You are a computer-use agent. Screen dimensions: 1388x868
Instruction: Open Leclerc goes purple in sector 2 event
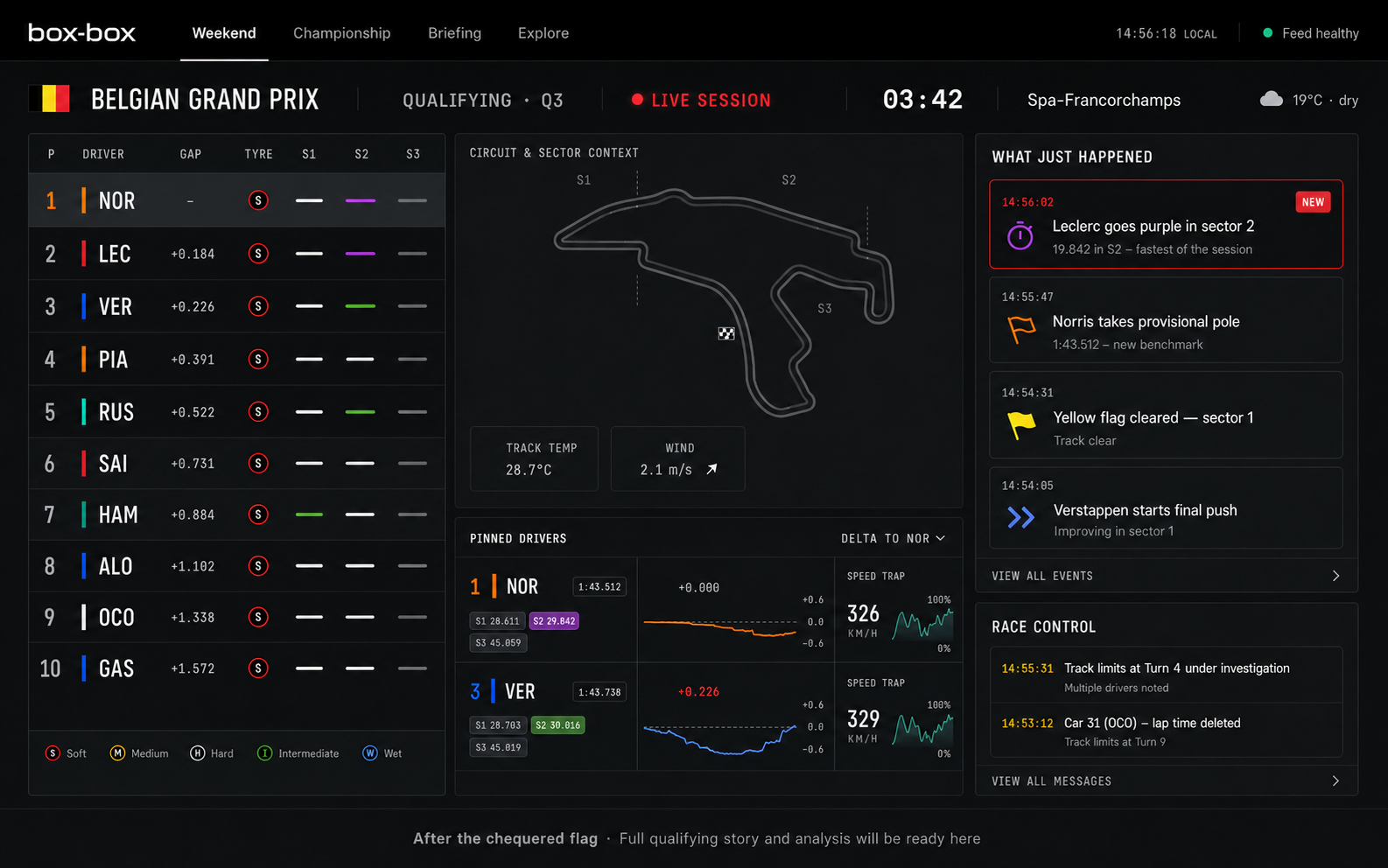click(1166, 224)
